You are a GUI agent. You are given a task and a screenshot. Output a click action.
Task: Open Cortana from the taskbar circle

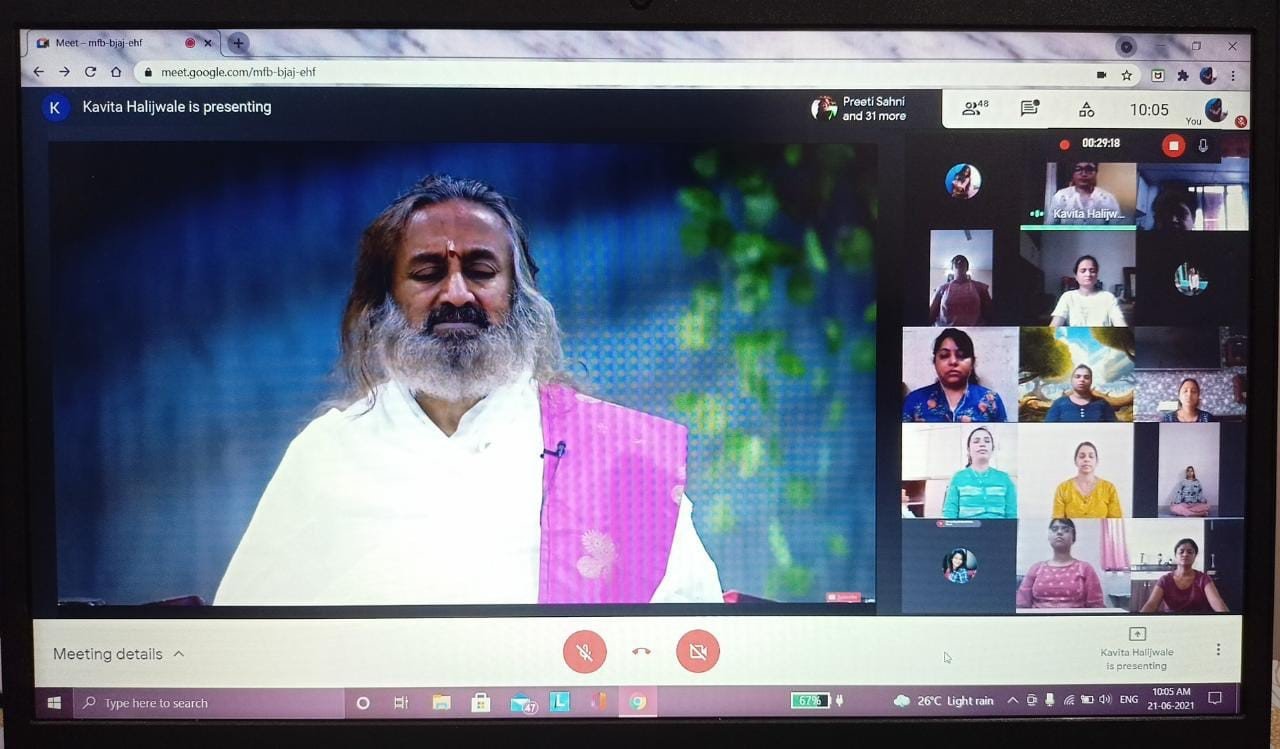pos(363,703)
